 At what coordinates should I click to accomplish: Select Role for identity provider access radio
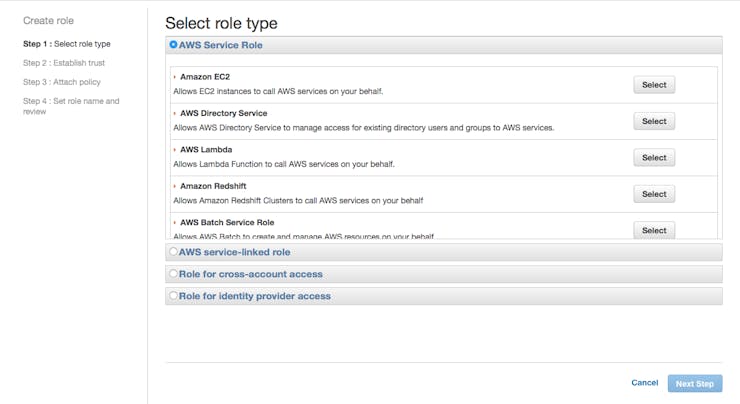pos(173,295)
